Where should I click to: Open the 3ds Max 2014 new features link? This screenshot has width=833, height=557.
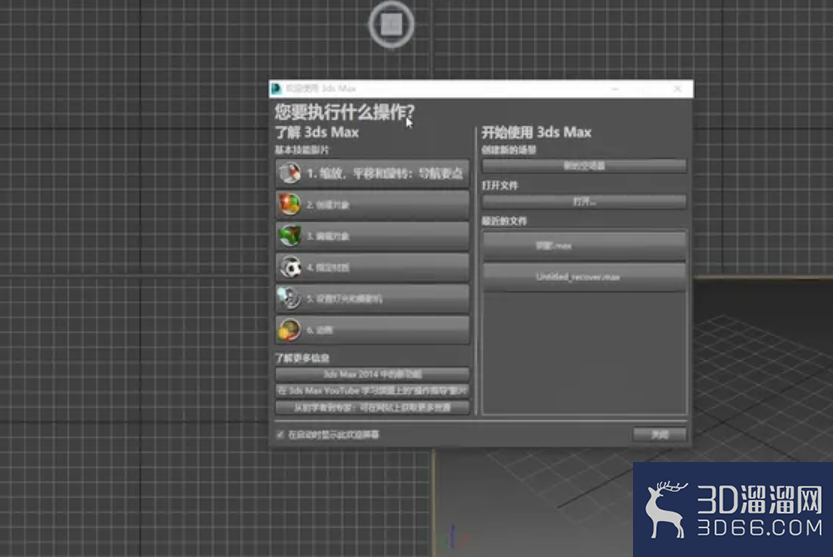click(372, 374)
